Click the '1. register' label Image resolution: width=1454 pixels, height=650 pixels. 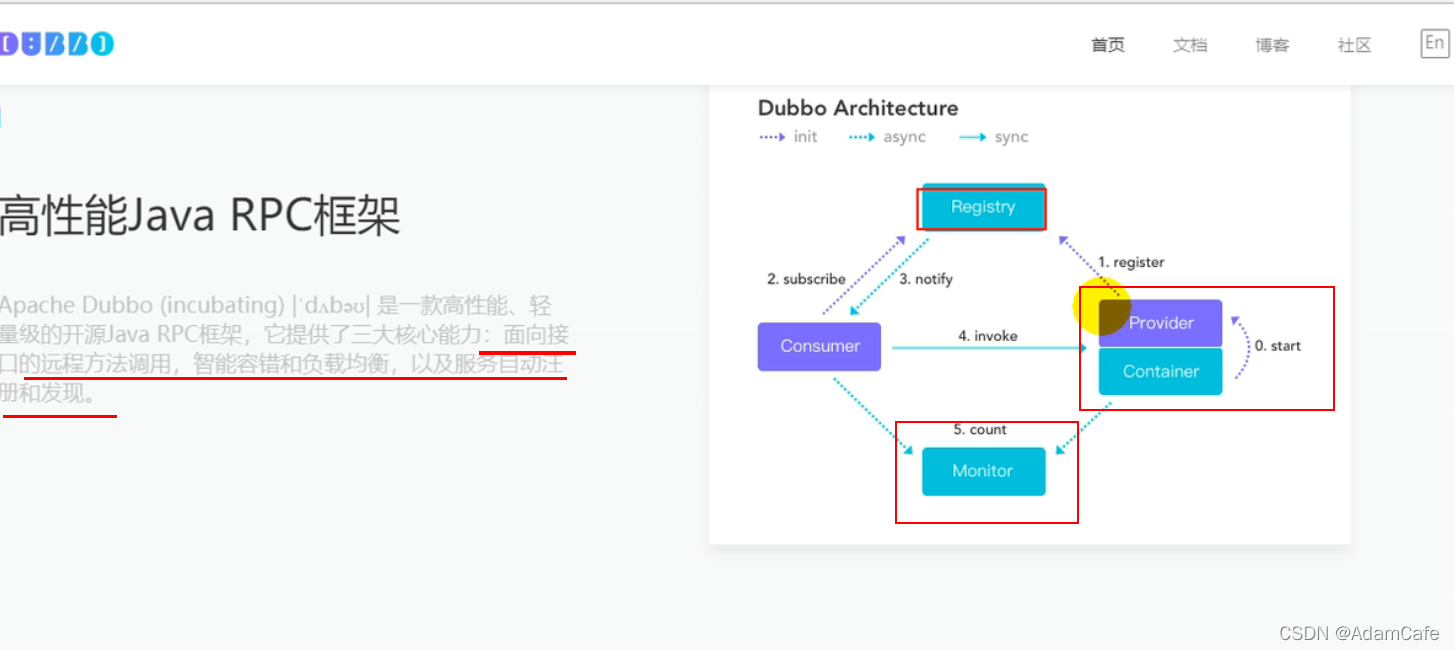coord(1131,262)
